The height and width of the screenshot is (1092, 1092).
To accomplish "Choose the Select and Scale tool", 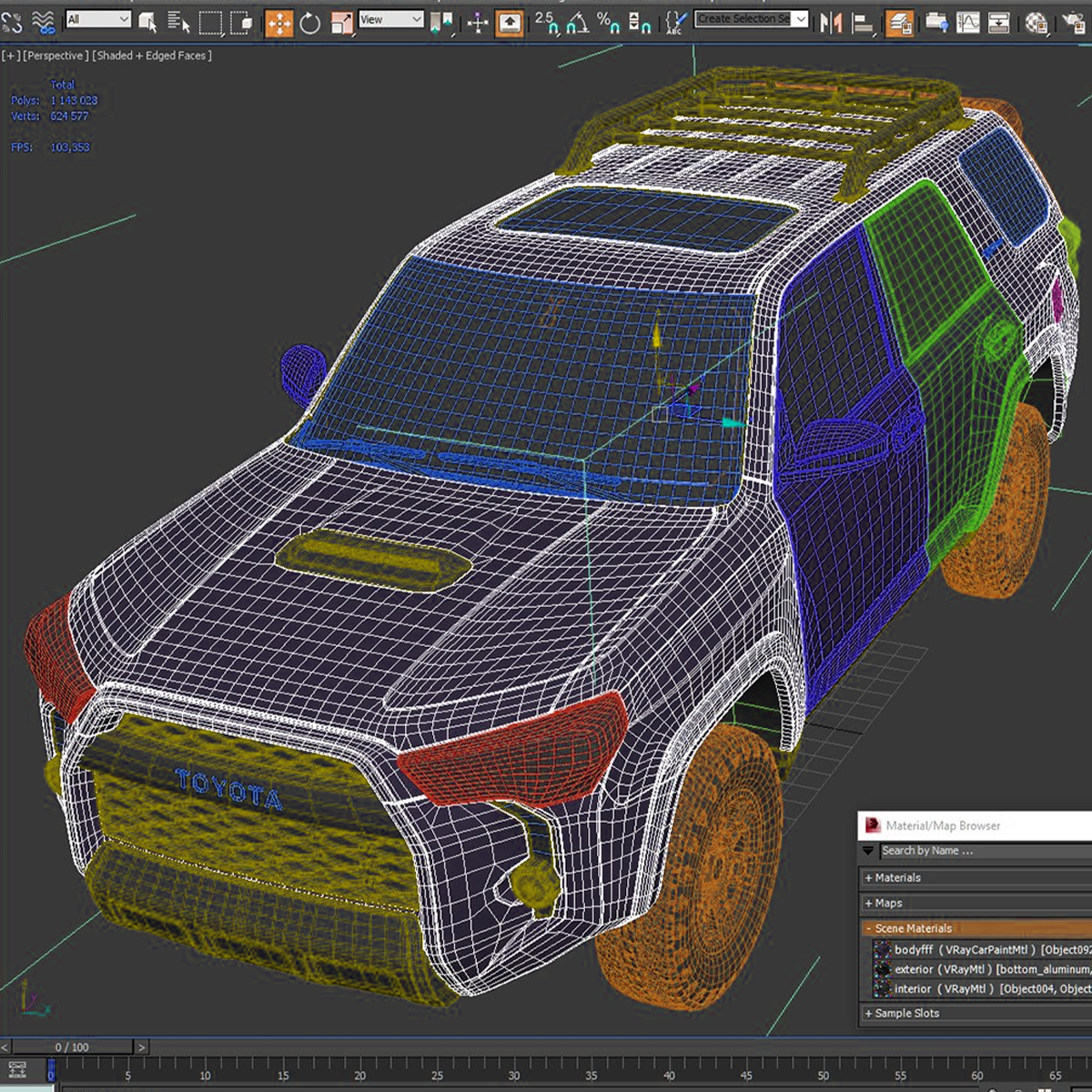I will (341, 23).
